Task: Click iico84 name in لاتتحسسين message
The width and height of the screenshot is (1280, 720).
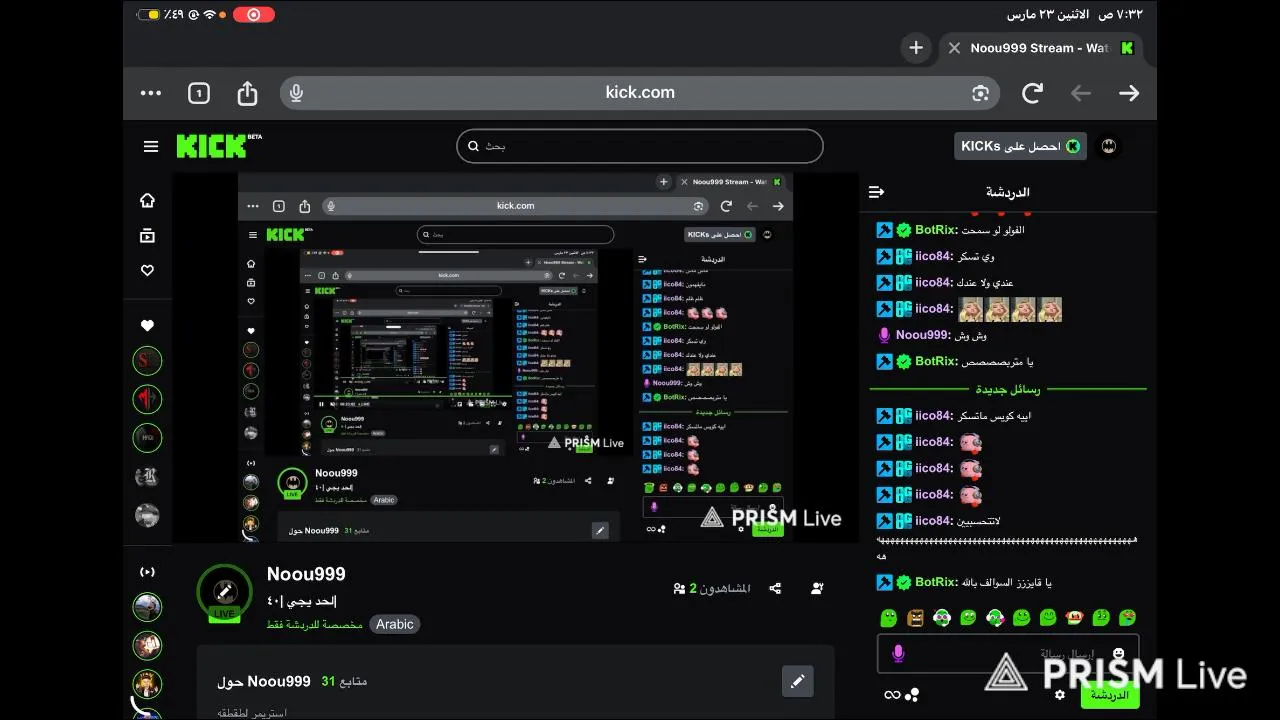Action: pyautogui.click(x=934, y=520)
